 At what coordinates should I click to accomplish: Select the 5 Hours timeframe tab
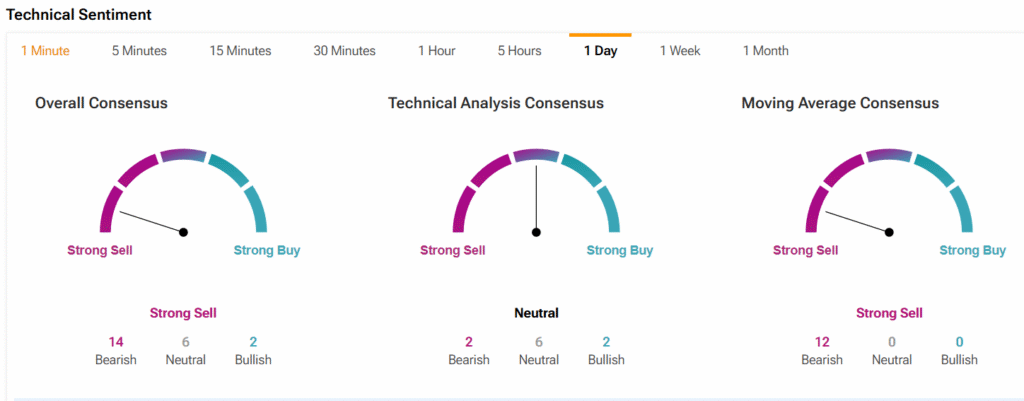click(521, 51)
